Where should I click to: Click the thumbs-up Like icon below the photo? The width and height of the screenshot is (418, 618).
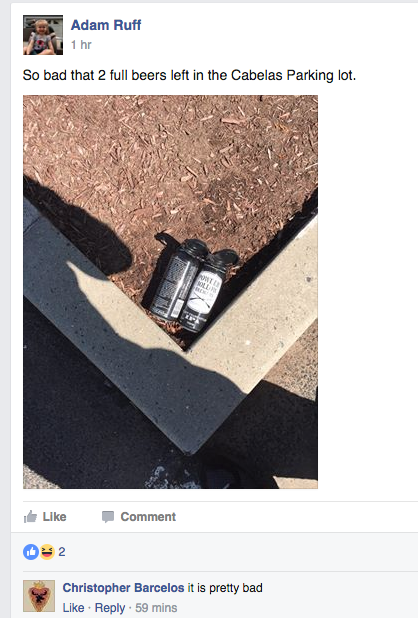(x=30, y=516)
